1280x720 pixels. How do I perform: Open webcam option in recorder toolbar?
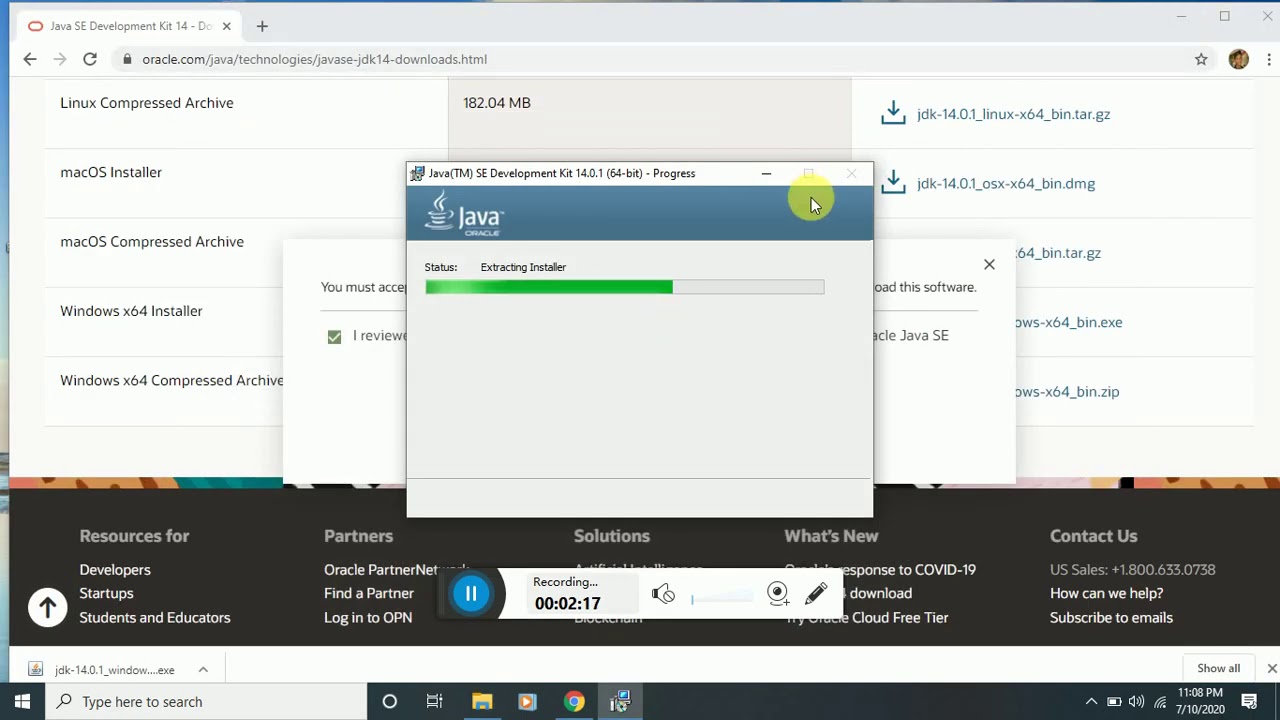778,594
